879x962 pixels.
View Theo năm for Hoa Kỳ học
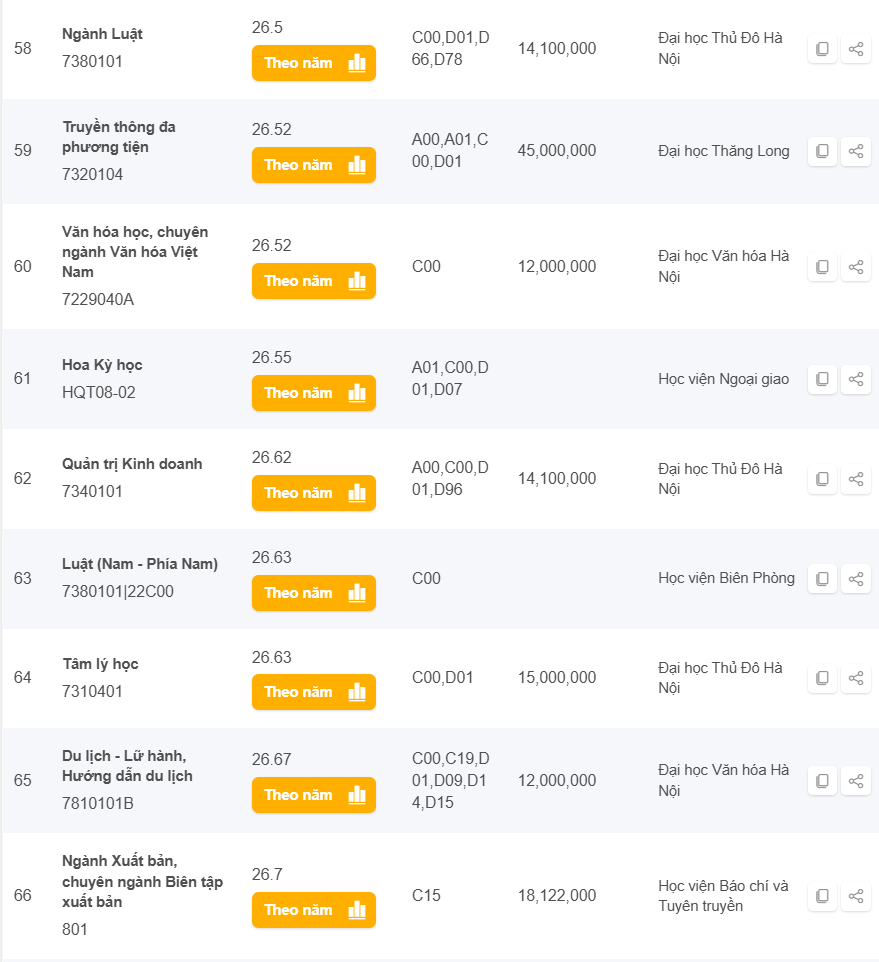pos(313,393)
